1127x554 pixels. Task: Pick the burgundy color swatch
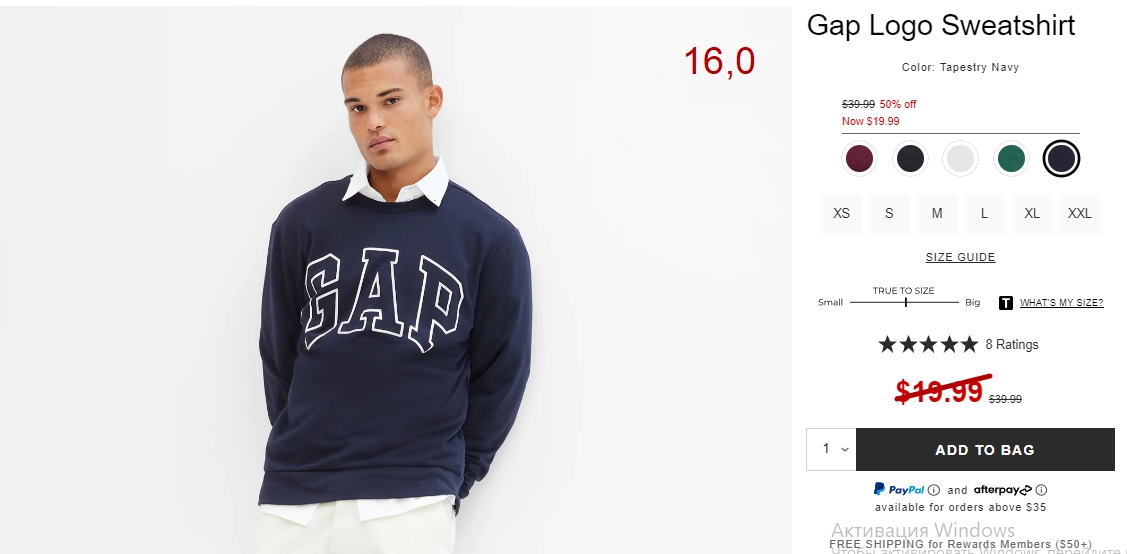(x=859, y=158)
